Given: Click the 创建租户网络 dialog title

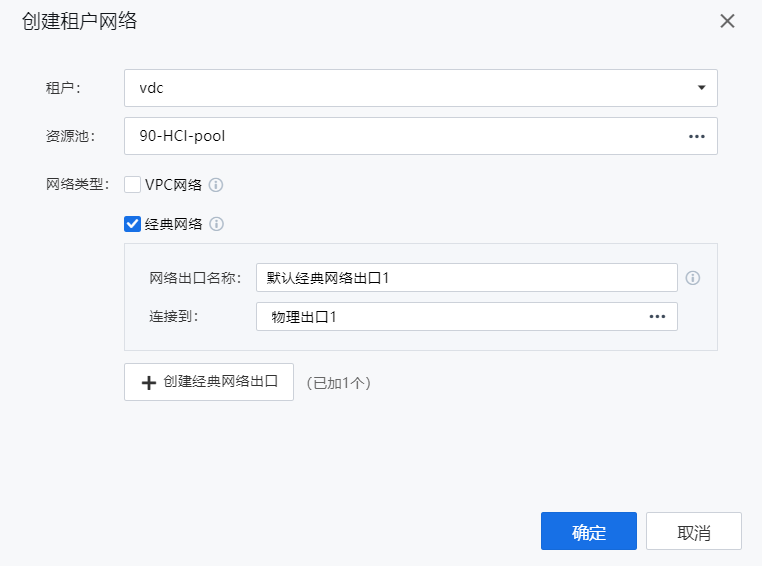Looking at the screenshot, I should [x=79, y=21].
